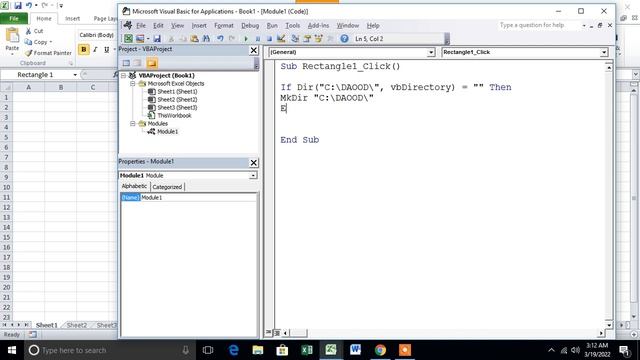Open Project Explorer toolbar icon
Image resolution: width=640 pixels, height=360 pixels.
295,39
